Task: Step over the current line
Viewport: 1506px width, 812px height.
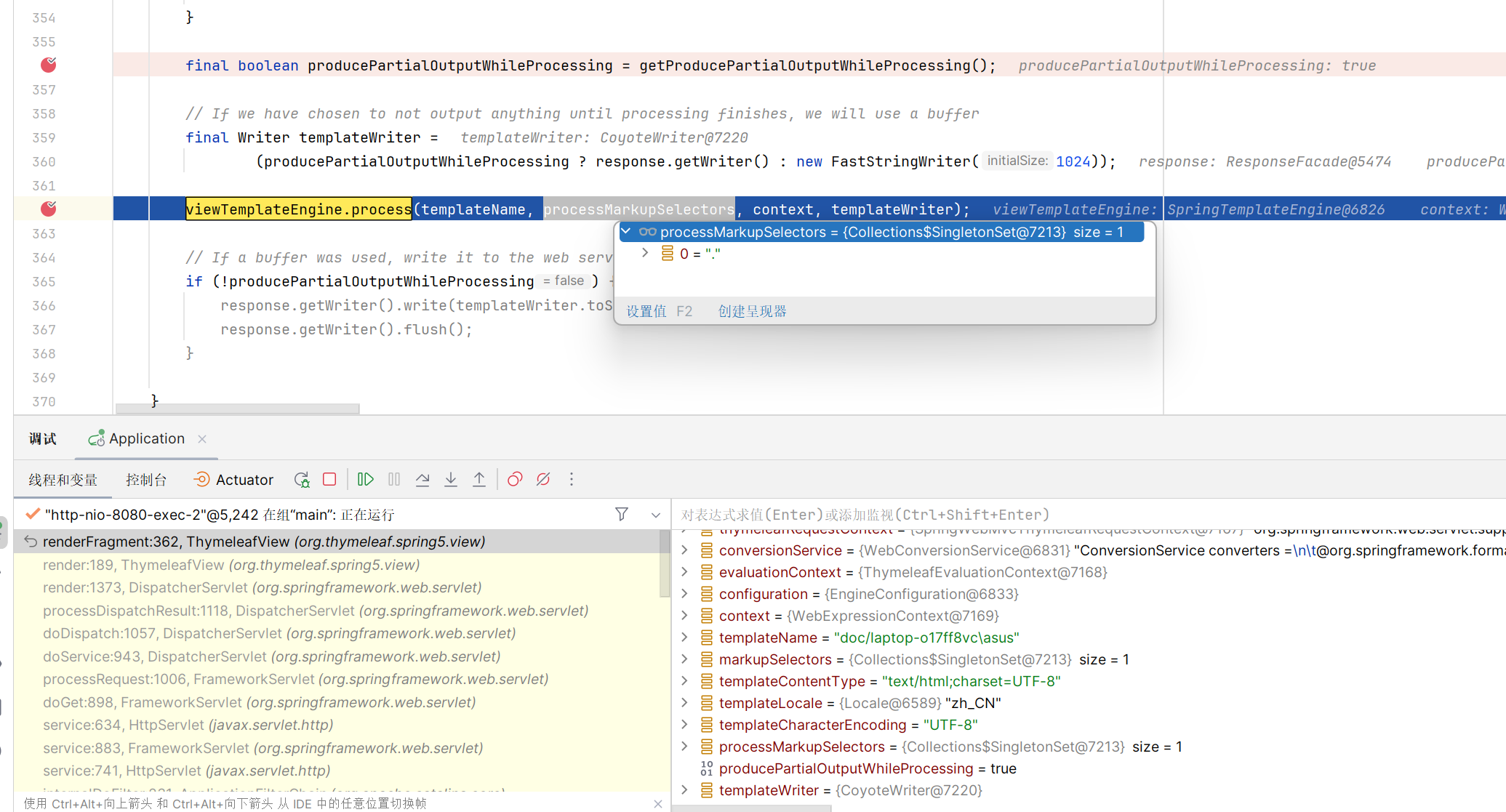Action: tap(422, 480)
